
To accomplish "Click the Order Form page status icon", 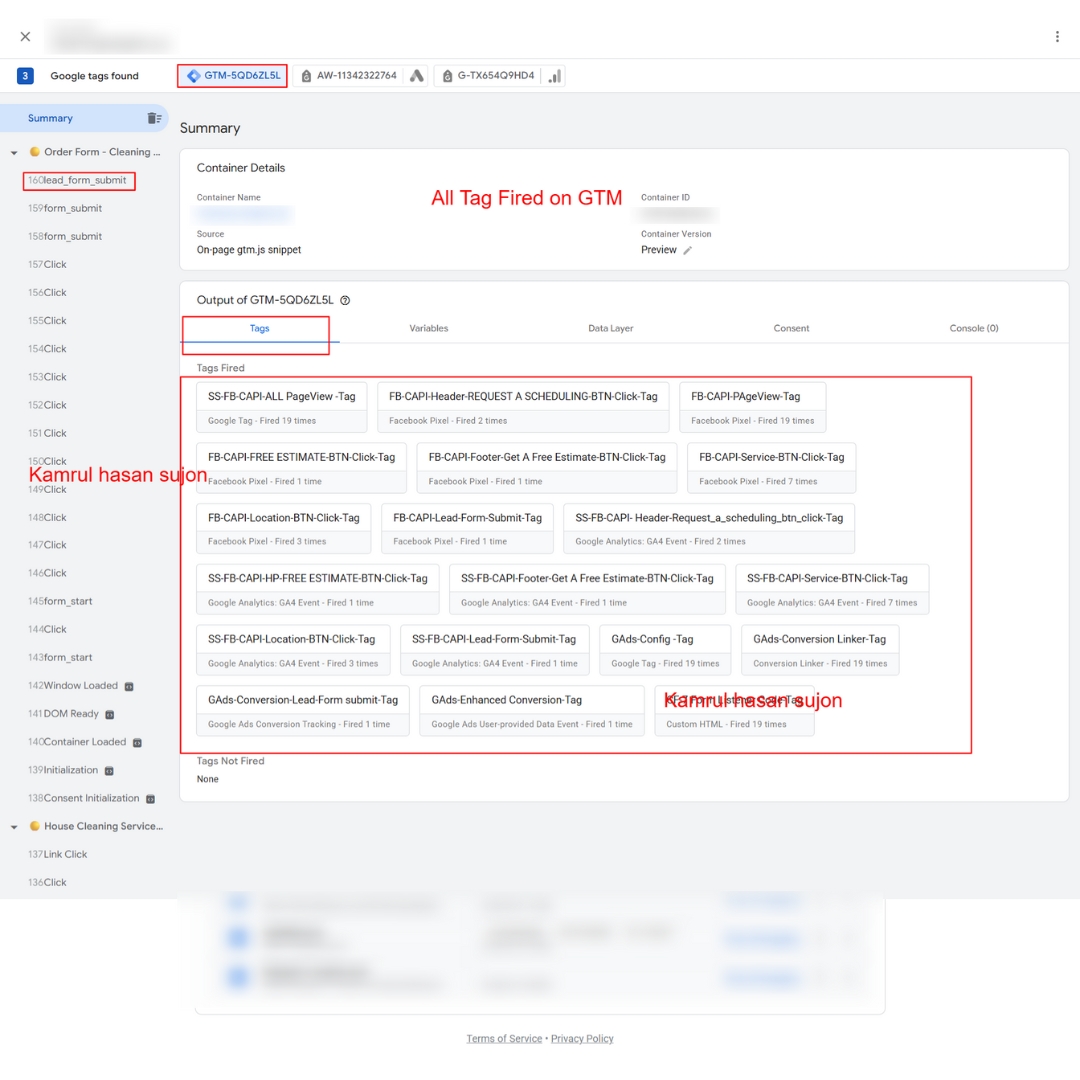I will click(34, 152).
